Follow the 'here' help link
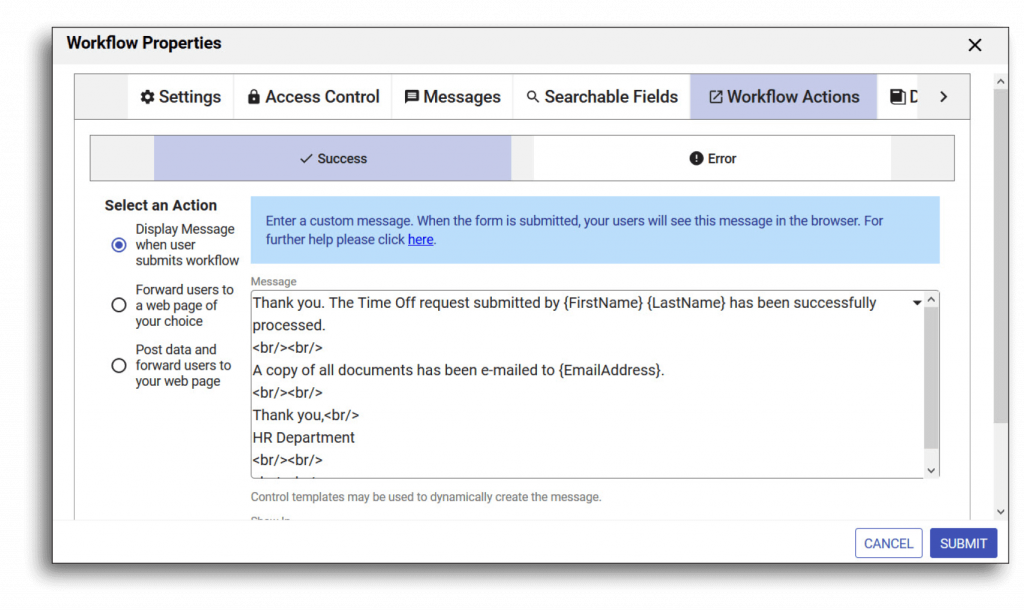Screen dimensions: 1024x610 pyautogui.click(x=420, y=240)
